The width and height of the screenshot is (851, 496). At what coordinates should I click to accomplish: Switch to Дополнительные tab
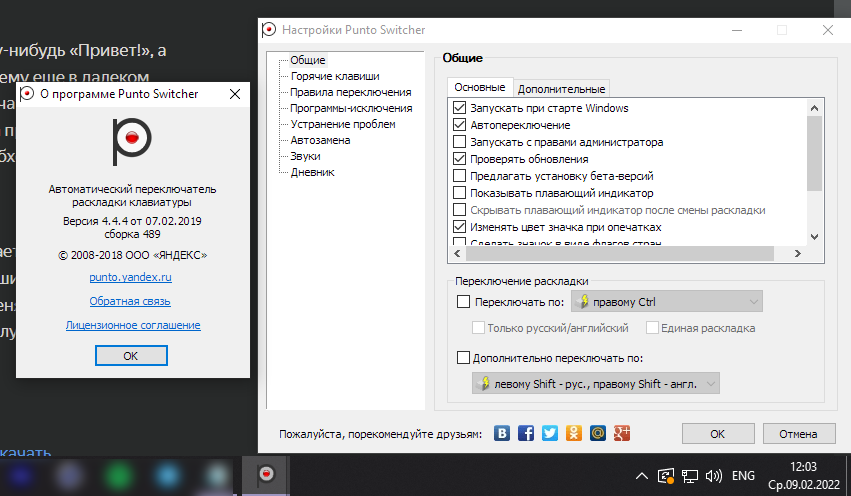[561, 89]
